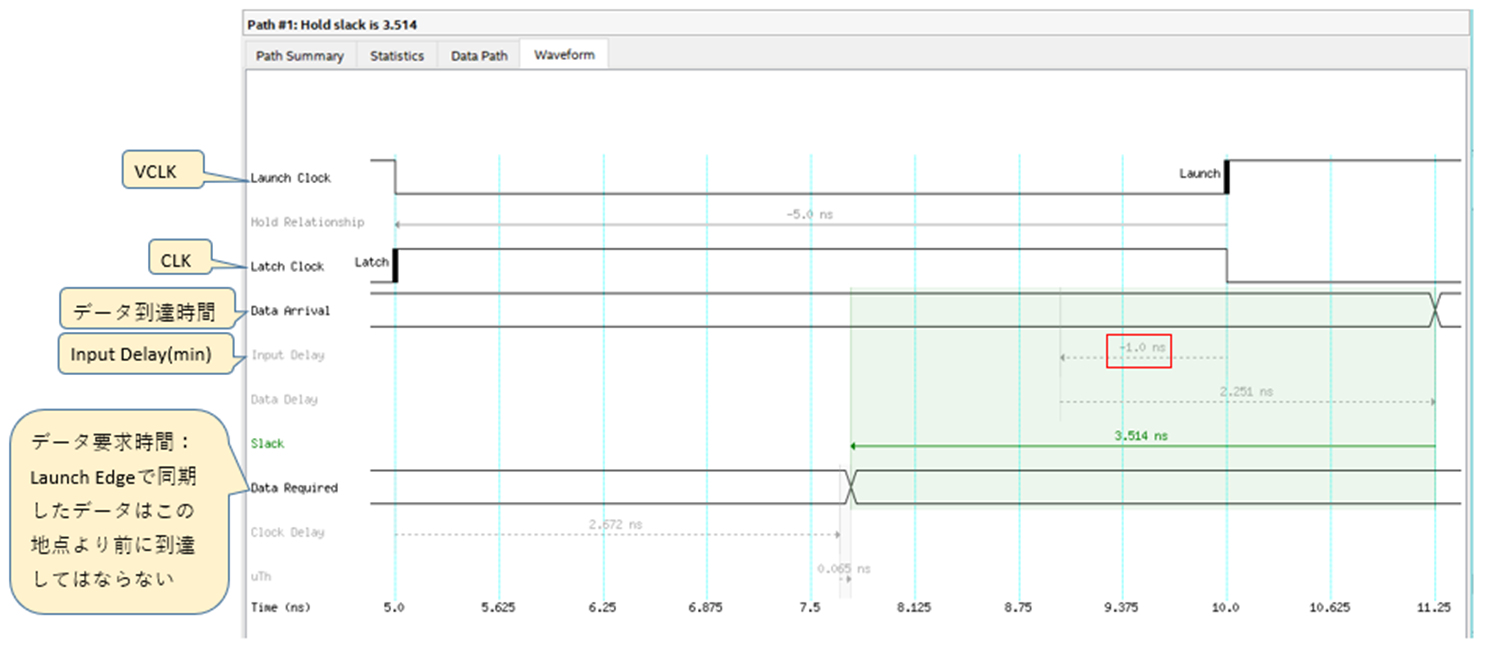Click the Waveform tab
This screenshot has height=657, width=1486.
(564, 55)
